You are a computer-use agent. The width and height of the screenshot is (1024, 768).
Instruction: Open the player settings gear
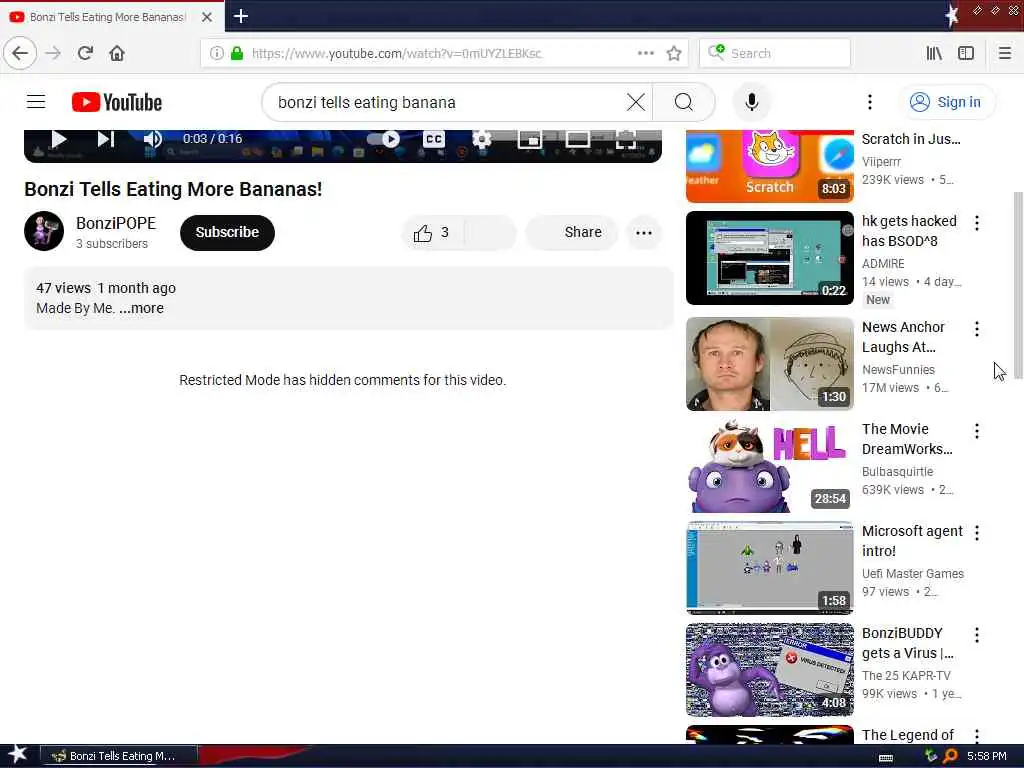click(482, 138)
